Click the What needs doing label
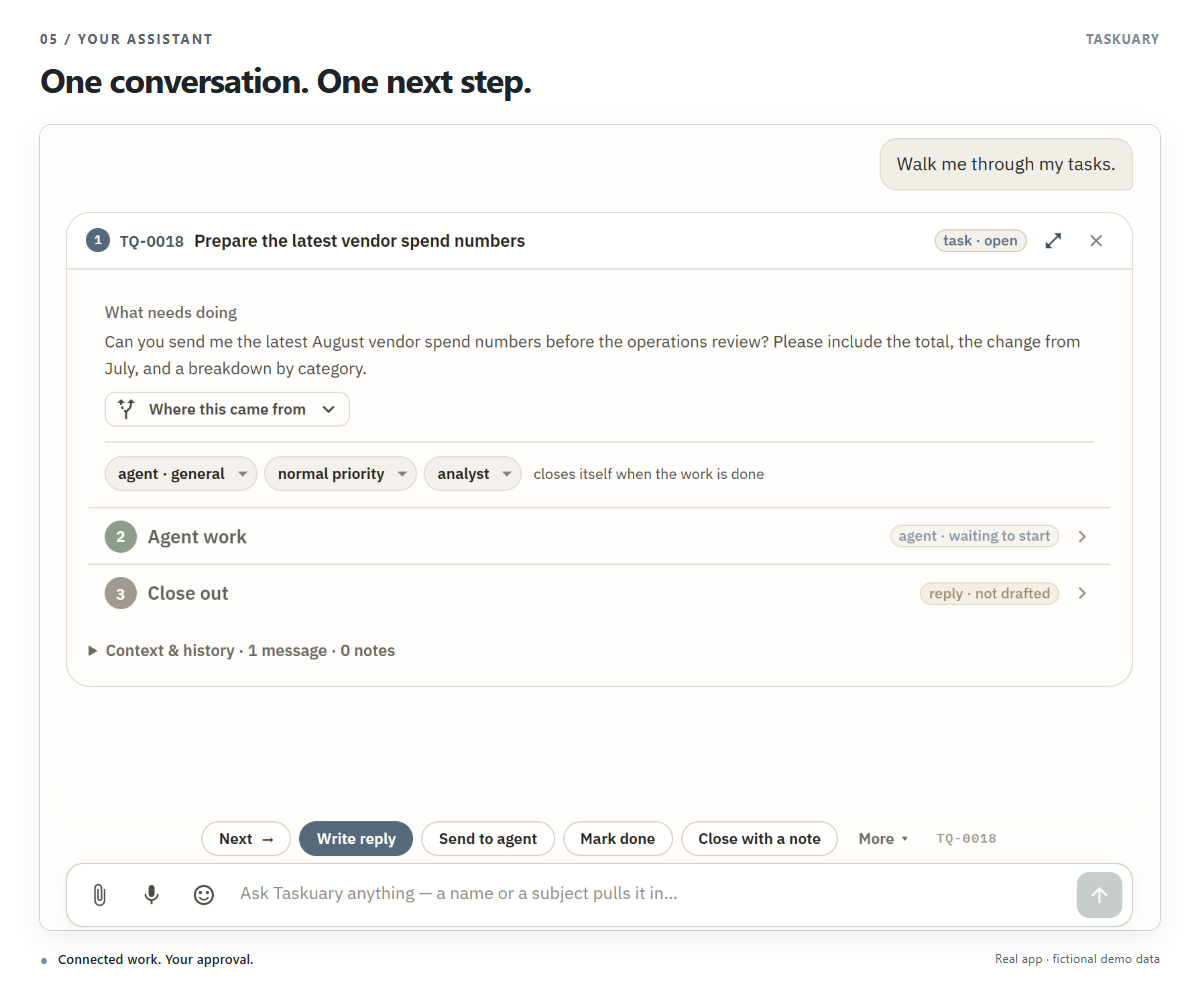This screenshot has width=1200, height=1007. pos(171,313)
